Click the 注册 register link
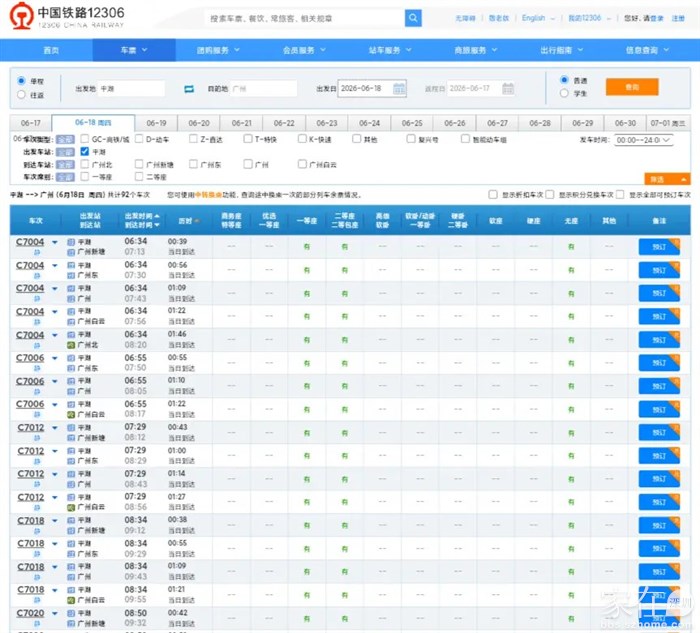Screen dimensions: 700x633 678,18
